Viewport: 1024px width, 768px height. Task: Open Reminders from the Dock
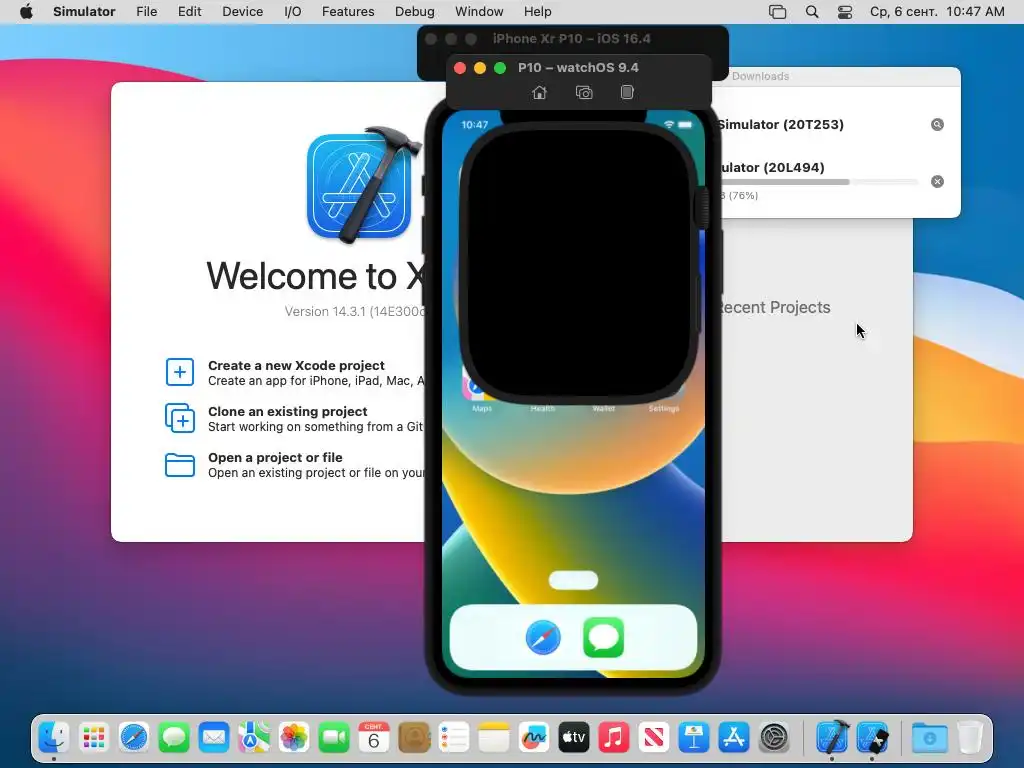pos(454,738)
